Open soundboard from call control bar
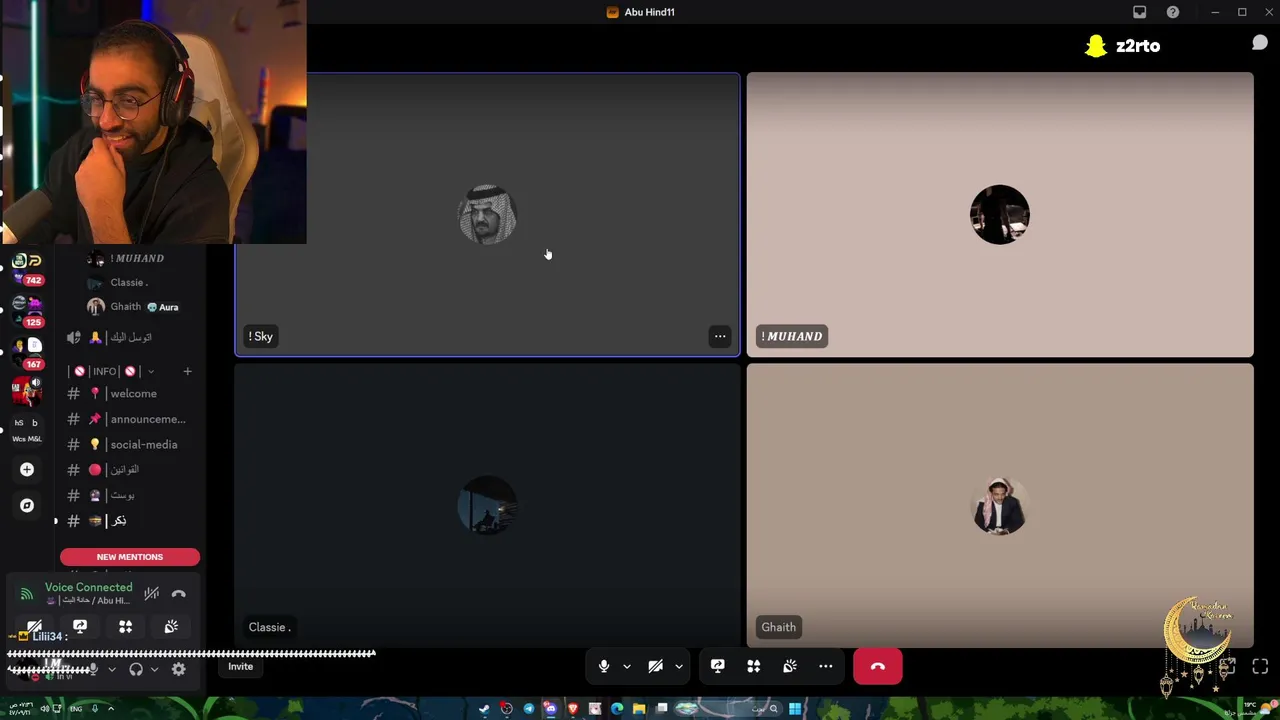 790,667
